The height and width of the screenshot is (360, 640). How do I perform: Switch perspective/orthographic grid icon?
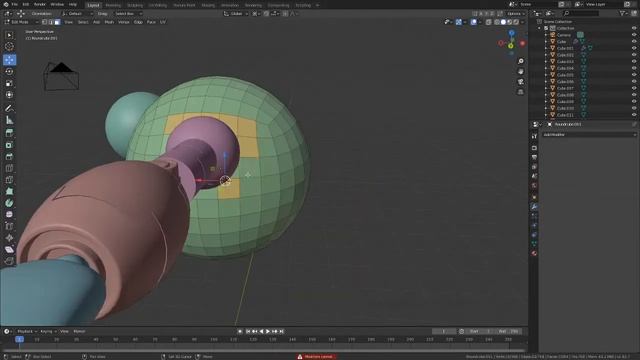tap(521, 92)
